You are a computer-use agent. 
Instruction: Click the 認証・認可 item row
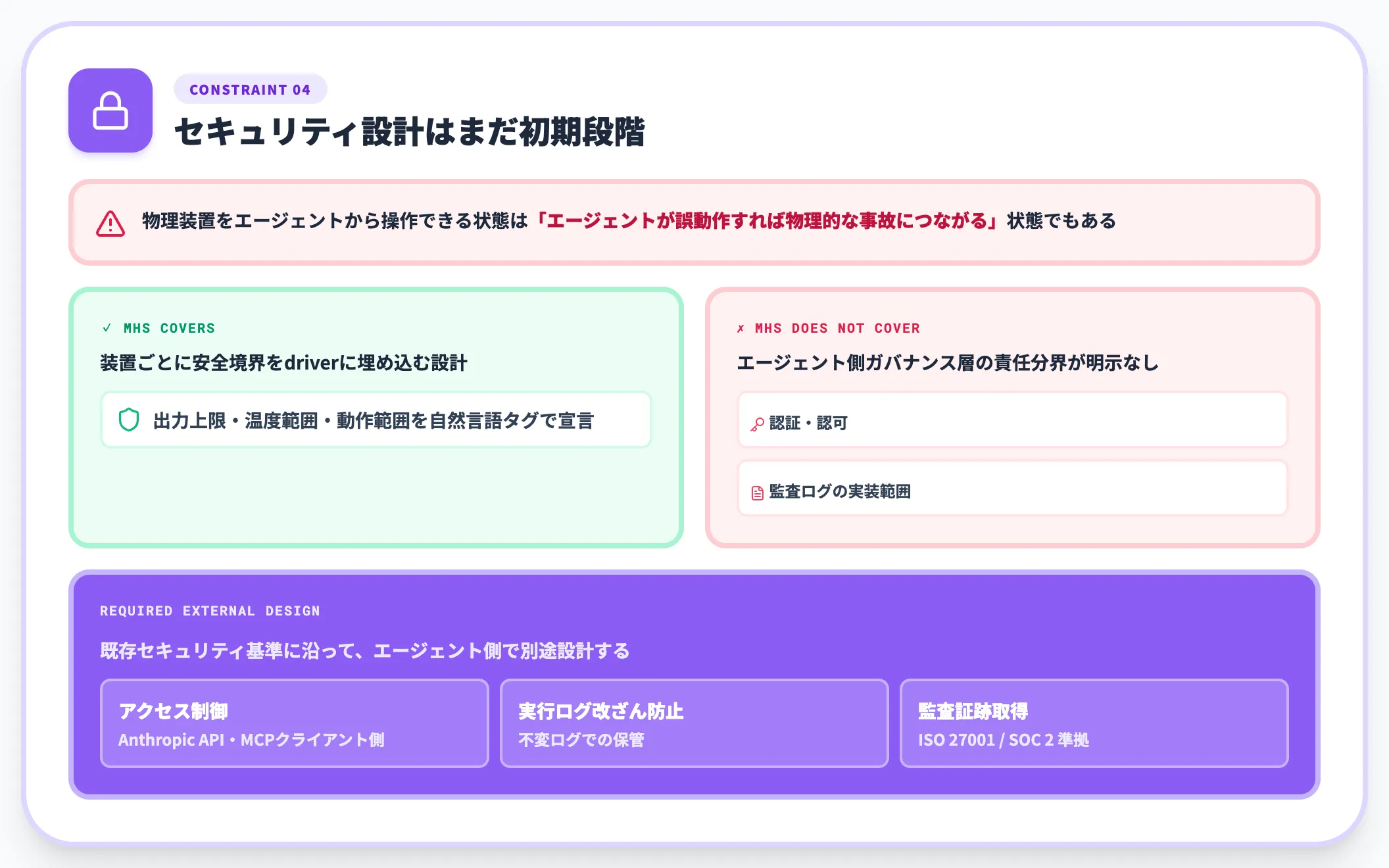pos(1013,420)
